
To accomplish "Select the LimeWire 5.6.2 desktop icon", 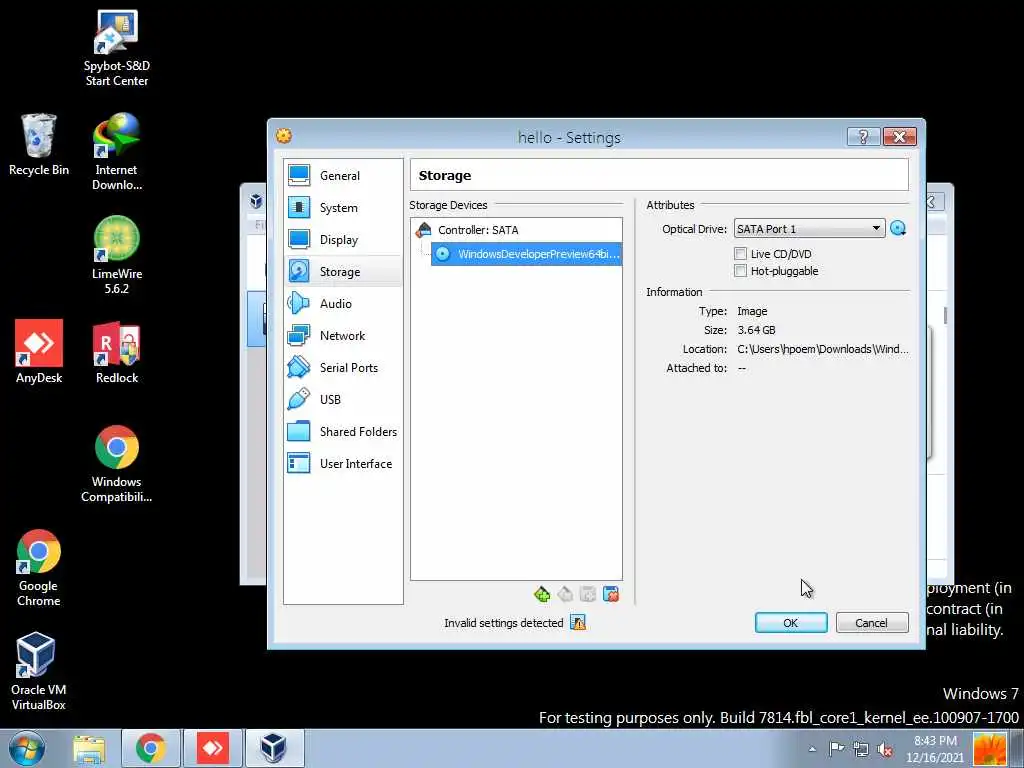I will [x=117, y=255].
